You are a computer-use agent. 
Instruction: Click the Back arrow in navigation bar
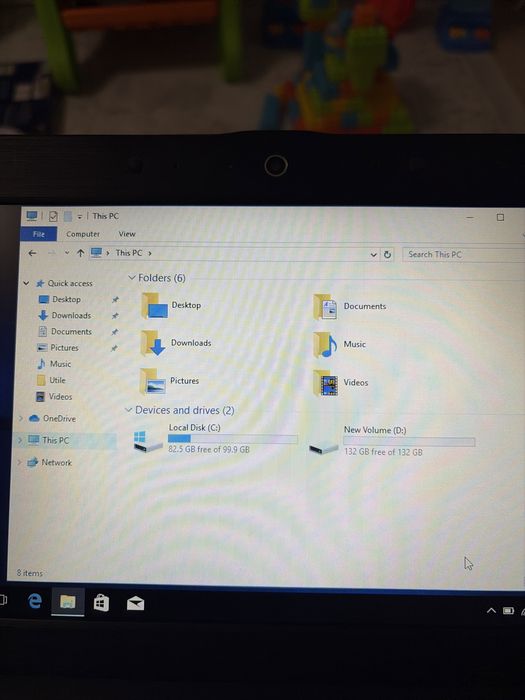[32, 253]
